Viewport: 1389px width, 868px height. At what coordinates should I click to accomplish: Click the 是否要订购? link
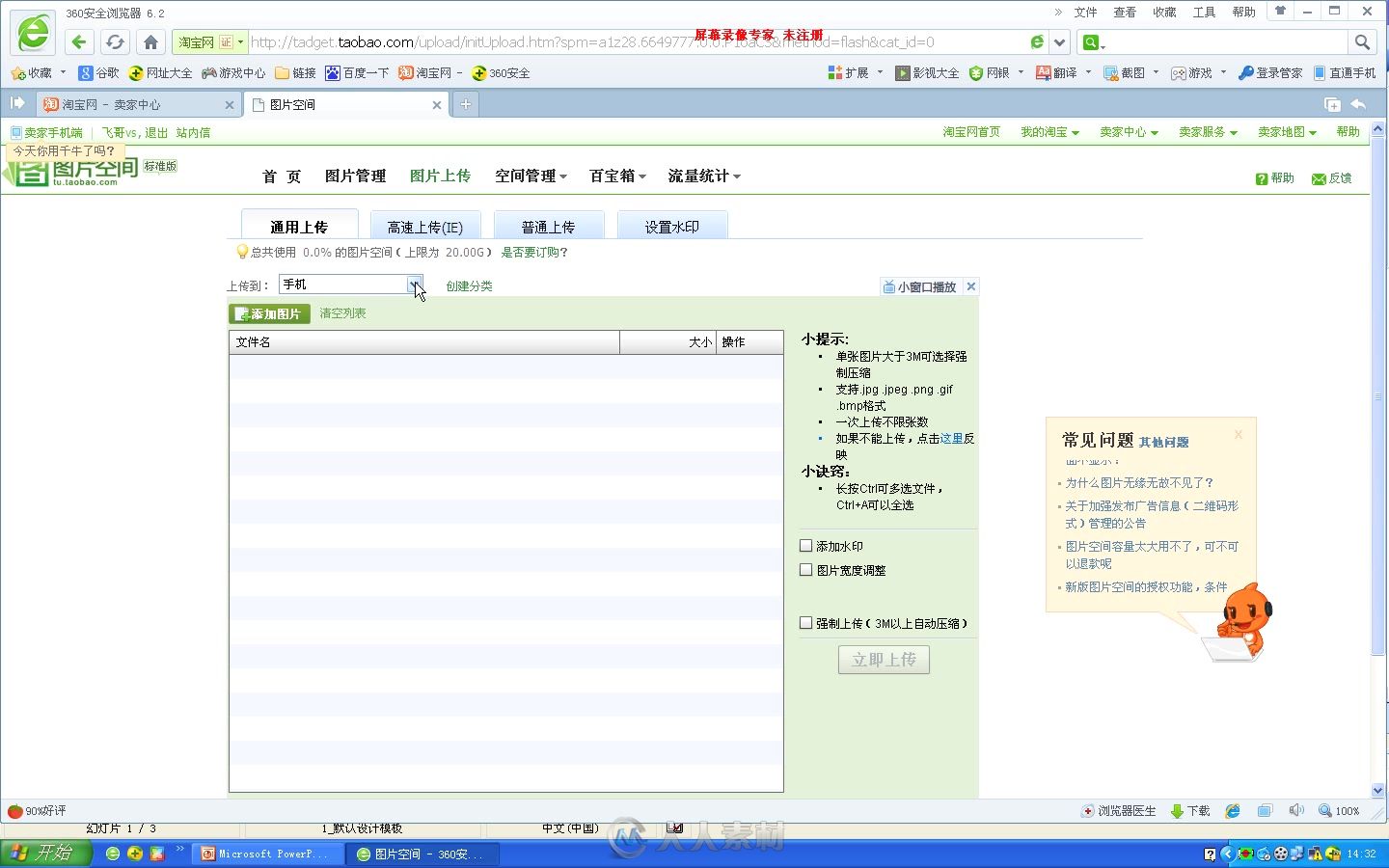(x=534, y=253)
